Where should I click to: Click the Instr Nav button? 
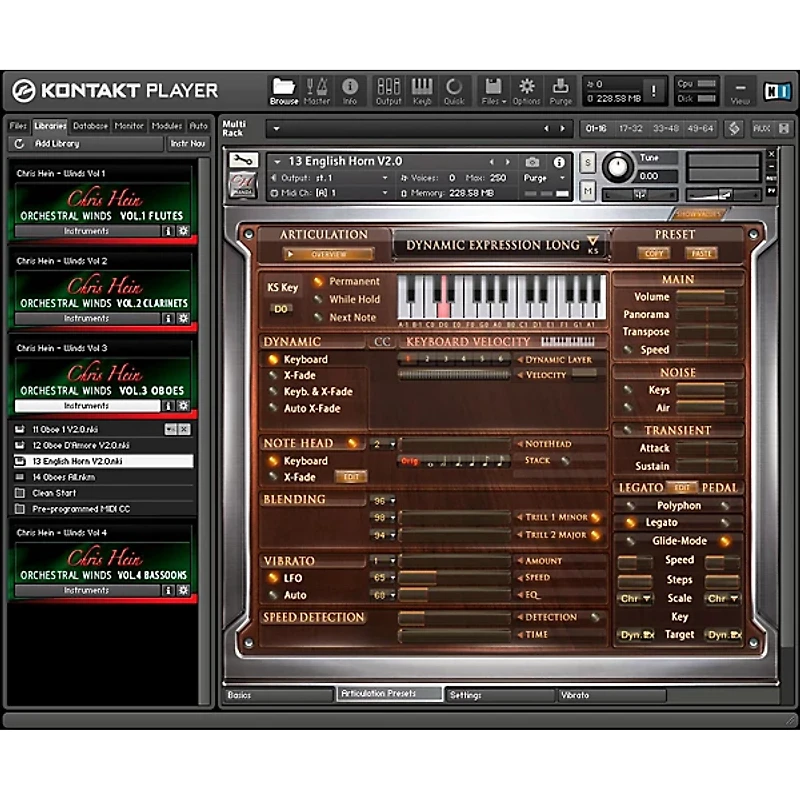tap(188, 144)
